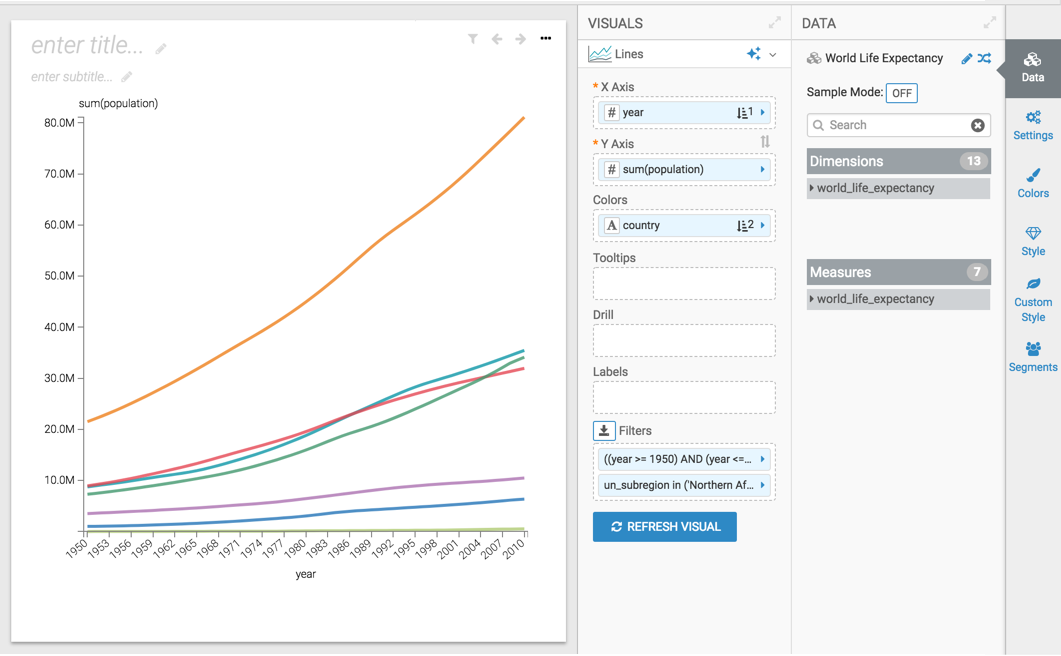Click the load filters download icon
Screen dimensions: 1061x656
(604, 431)
